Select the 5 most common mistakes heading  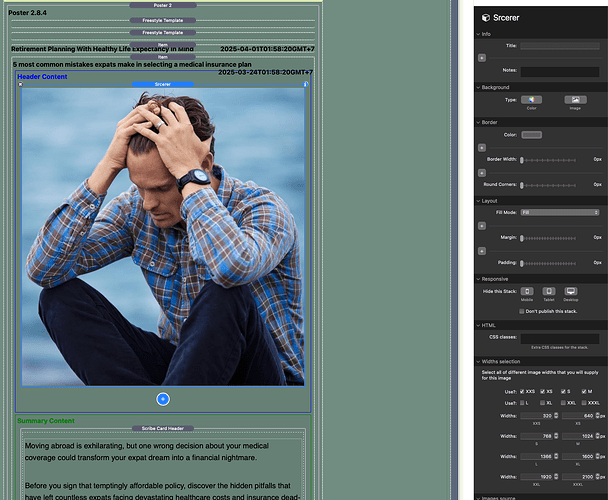tap(132, 64)
